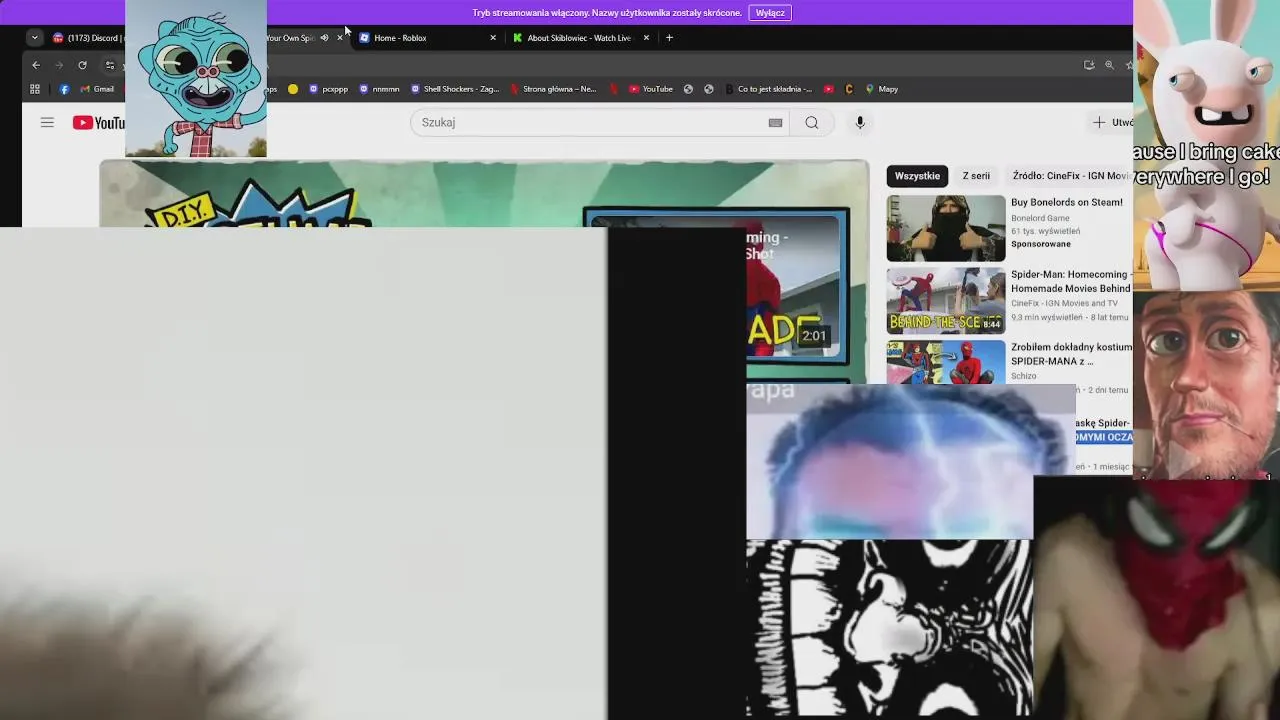The height and width of the screenshot is (720, 1280).
Task: Start voice search with microphone
Action: pos(860,122)
